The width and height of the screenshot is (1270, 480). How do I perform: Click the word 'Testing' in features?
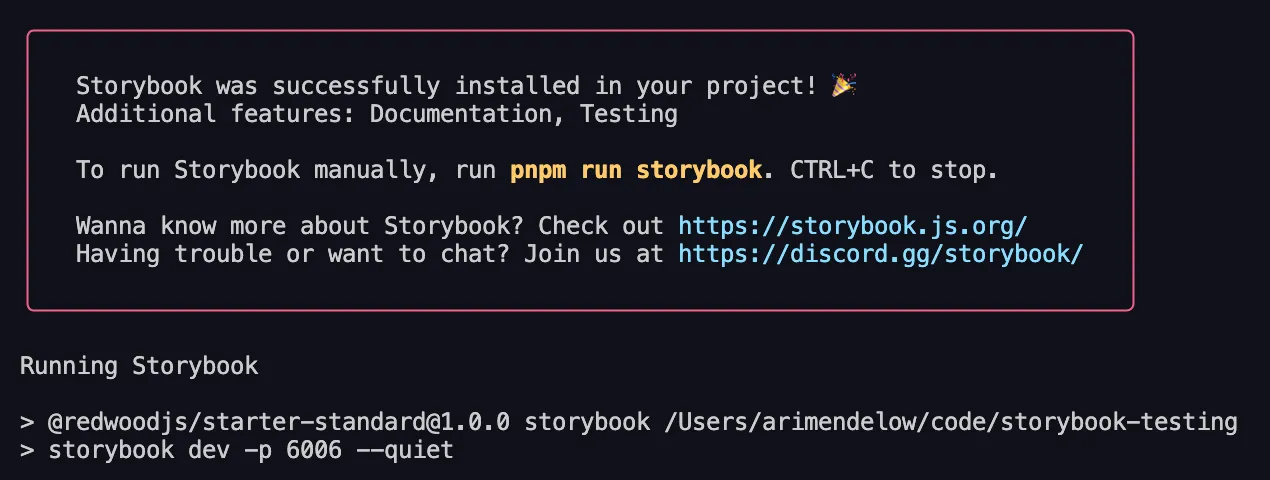(x=629, y=114)
